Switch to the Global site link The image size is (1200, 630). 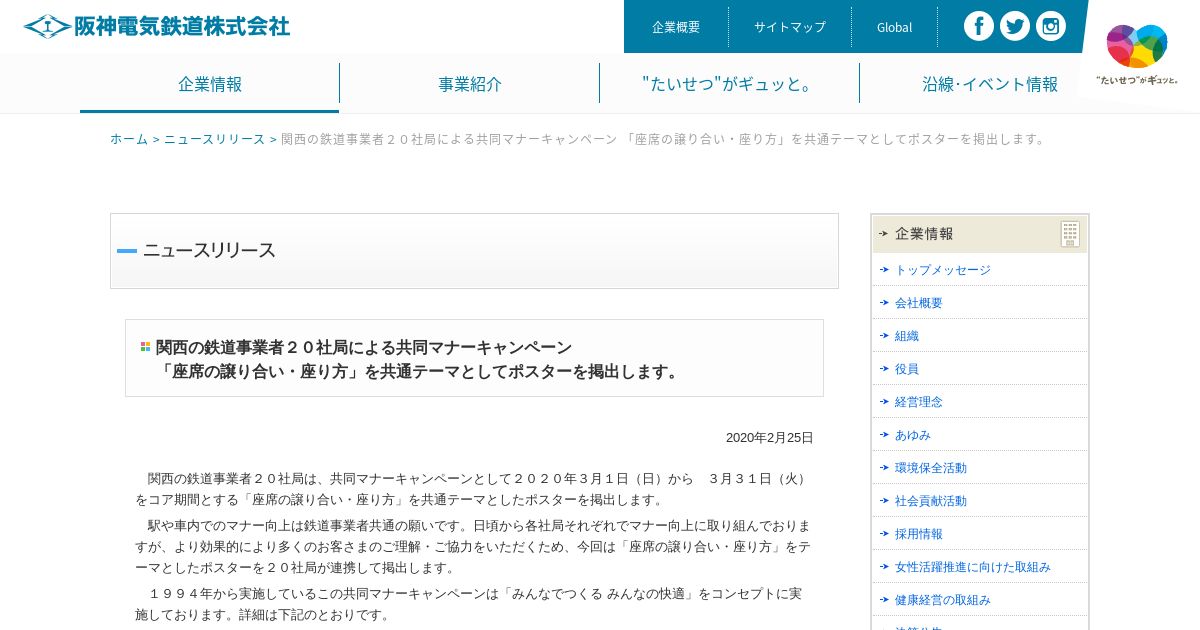(x=894, y=27)
